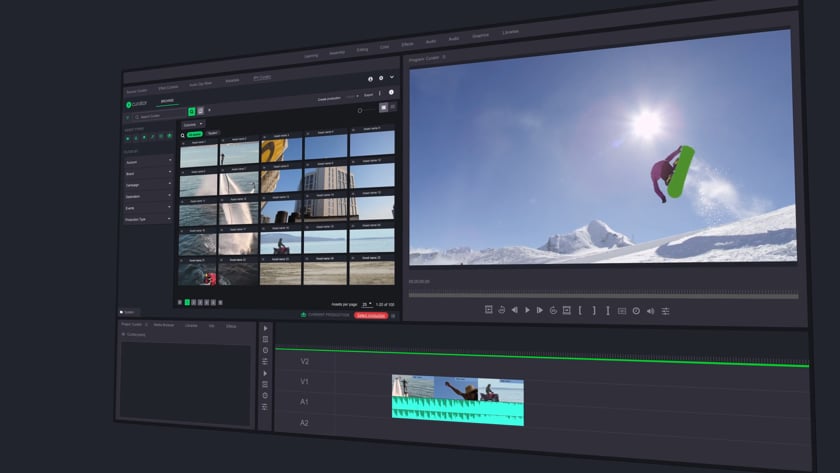Click the sliders icon above A1 play arrow
The image size is (840, 473).
pyautogui.click(x=265, y=362)
